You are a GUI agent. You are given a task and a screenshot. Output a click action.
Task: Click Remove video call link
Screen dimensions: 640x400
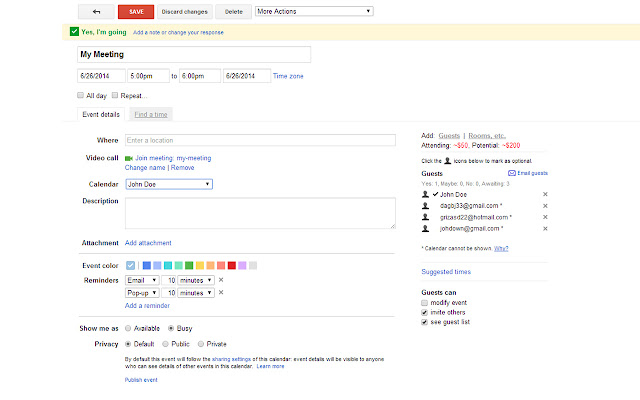182,168
